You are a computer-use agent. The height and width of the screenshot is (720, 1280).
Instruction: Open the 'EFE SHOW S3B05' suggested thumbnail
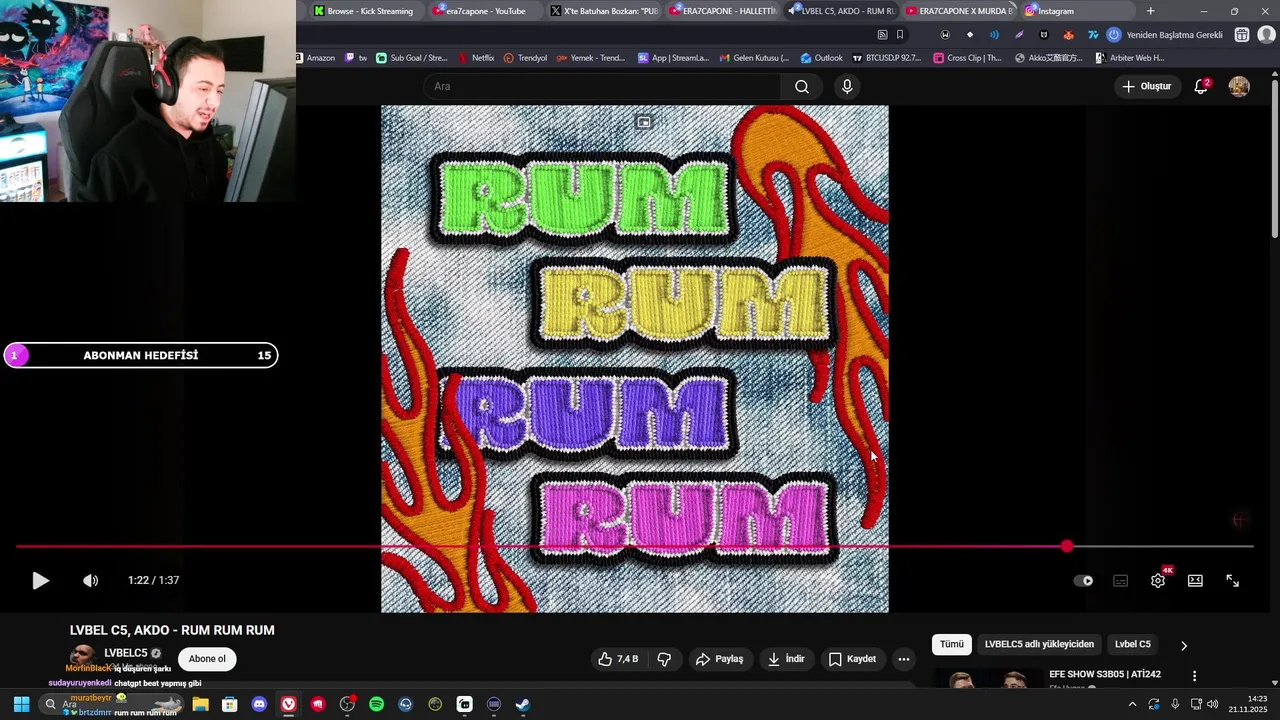coord(988,679)
